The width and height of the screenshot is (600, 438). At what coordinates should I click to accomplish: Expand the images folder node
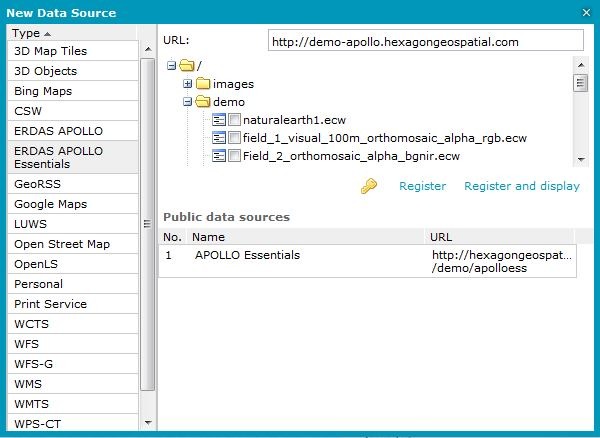188,83
